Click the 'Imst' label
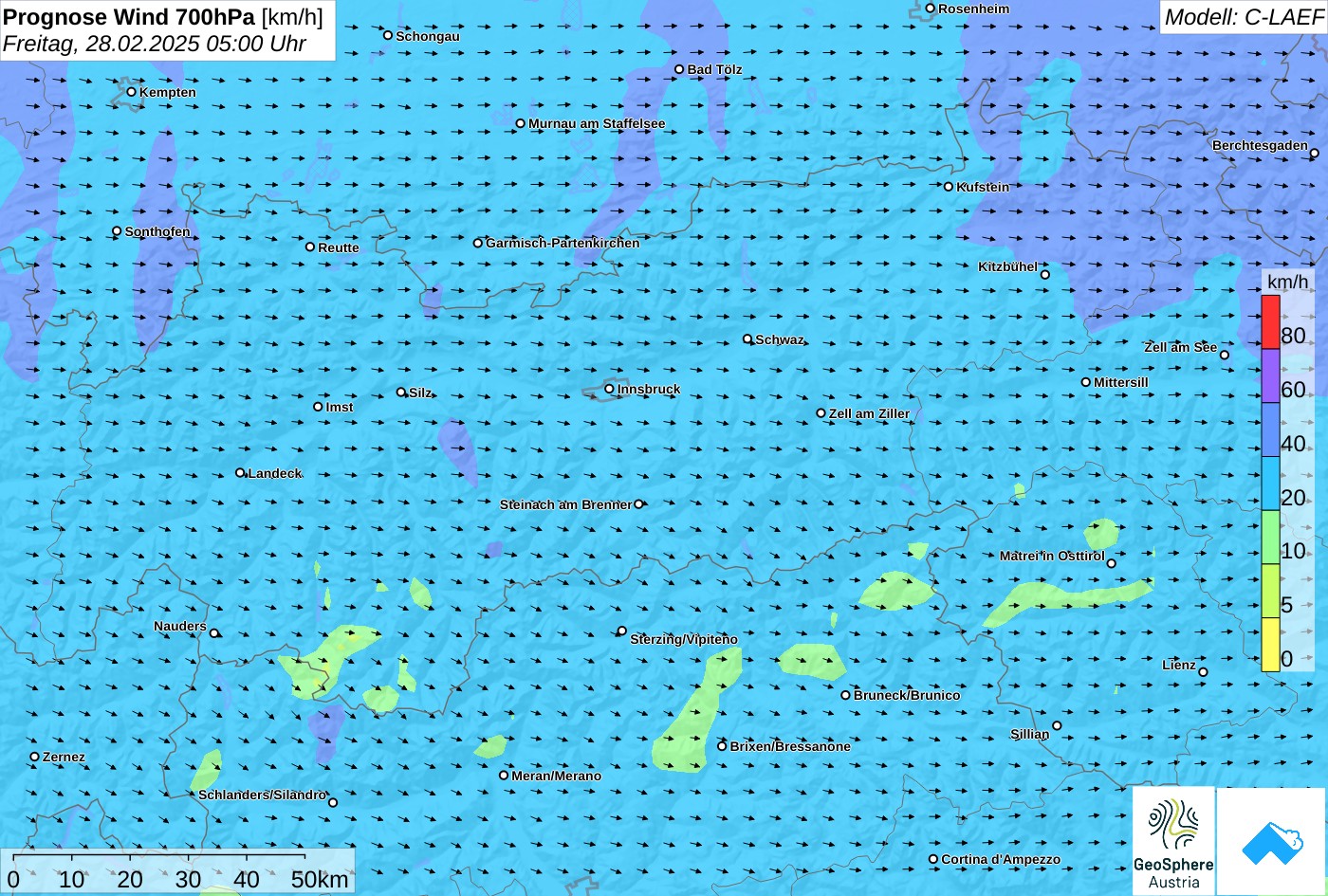Image resolution: width=1328 pixels, height=896 pixels. pos(340,407)
